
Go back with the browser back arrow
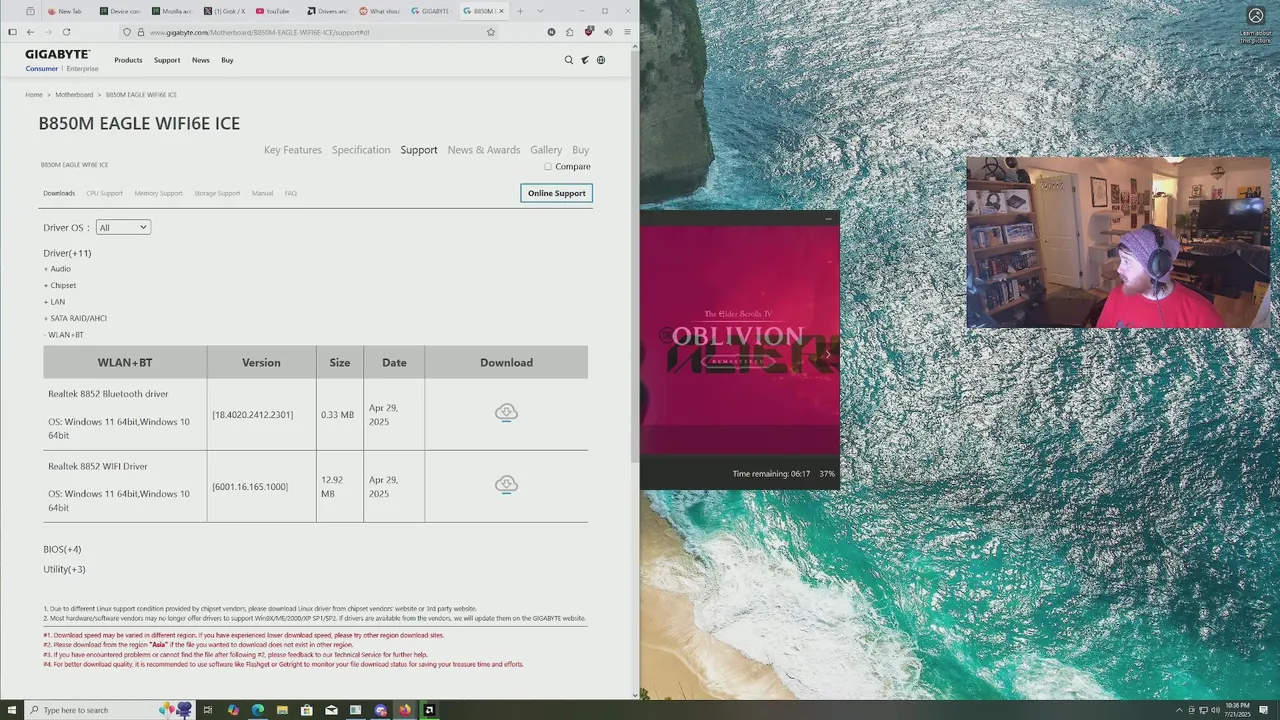pos(30,32)
